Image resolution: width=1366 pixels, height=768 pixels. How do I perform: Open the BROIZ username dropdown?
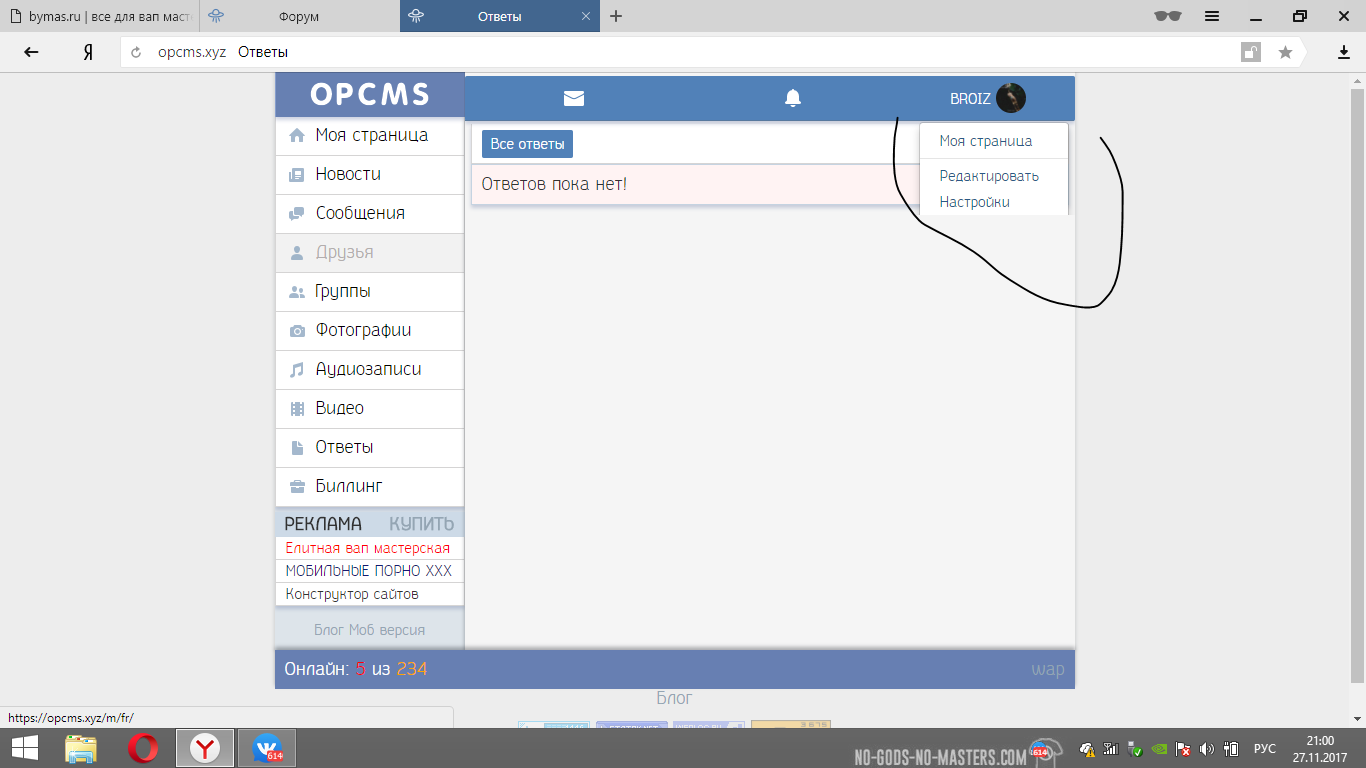pyautogui.click(x=970, y=99)
